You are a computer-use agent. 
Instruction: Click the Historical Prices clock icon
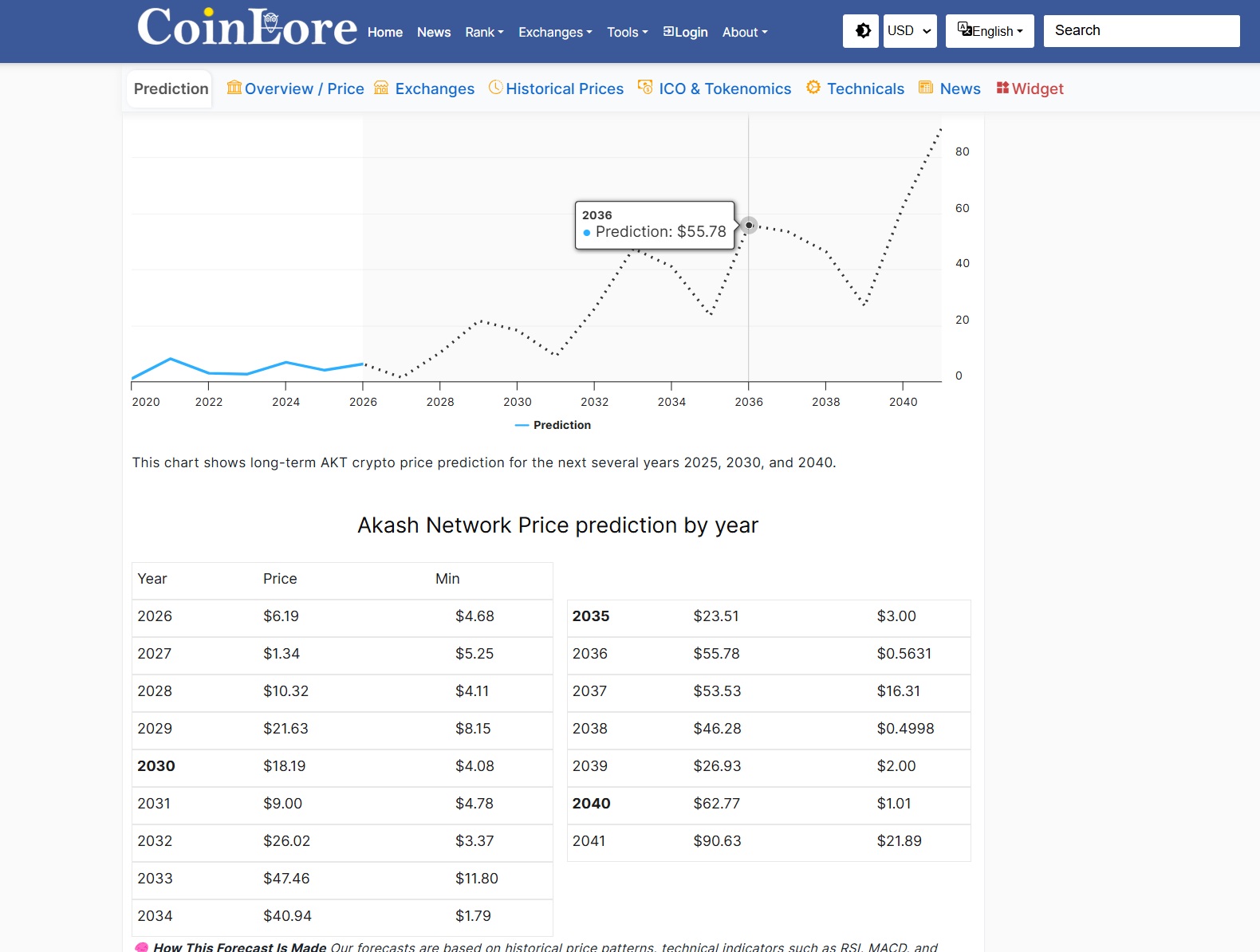(495, 87)
